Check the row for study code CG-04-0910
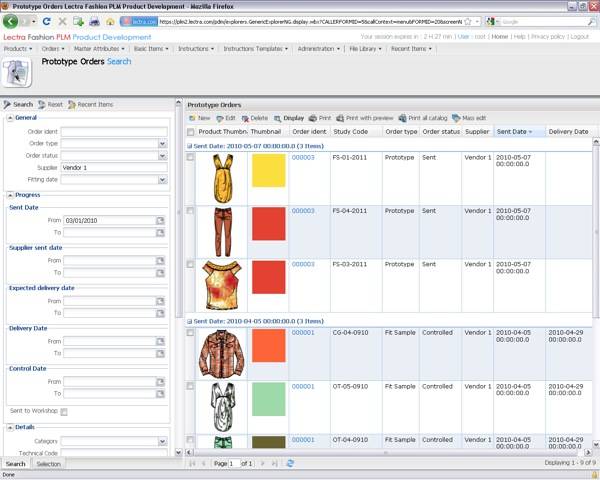The image size is (600, 480). tap(190, 333)
